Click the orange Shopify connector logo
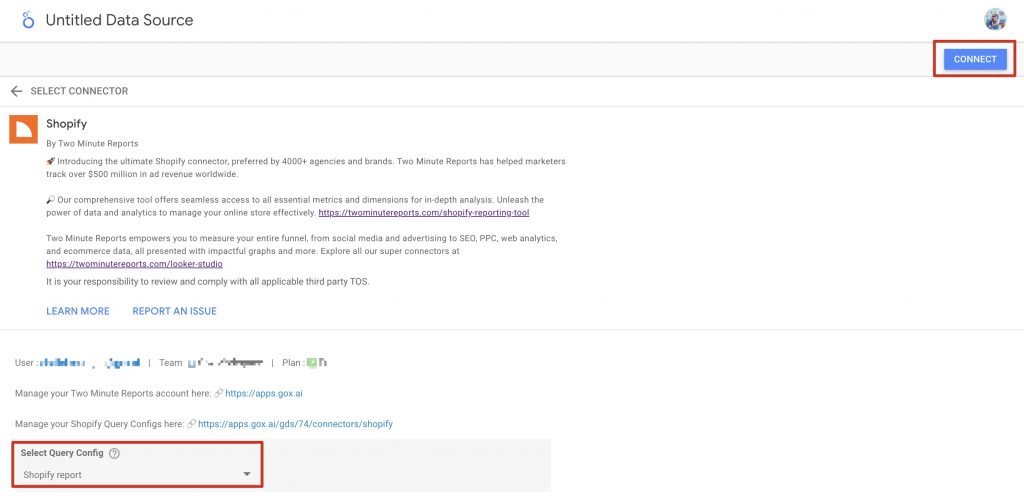 pyautogui.click(x=24, y=130)
